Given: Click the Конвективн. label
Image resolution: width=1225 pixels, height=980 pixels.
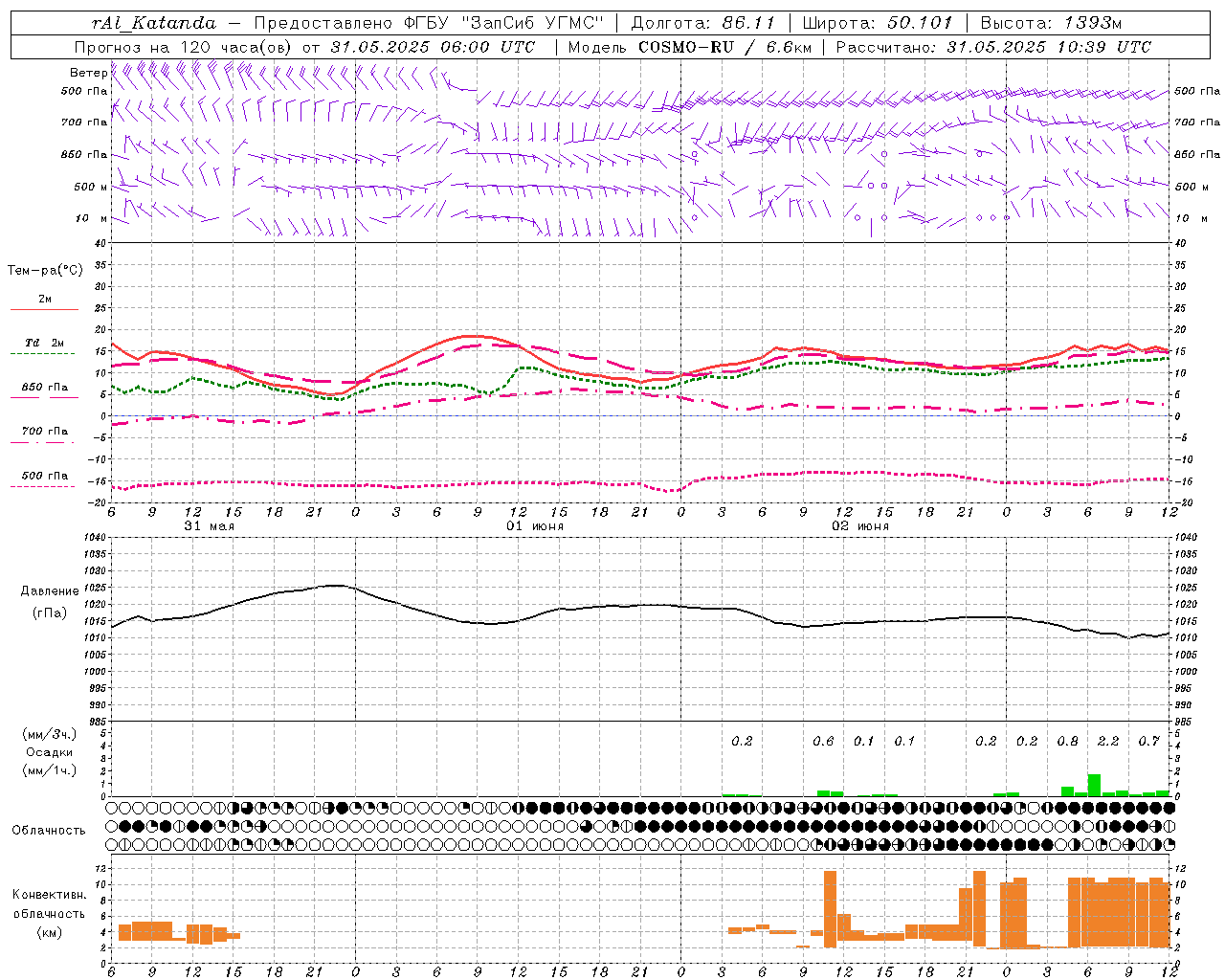Looking at the screenshot, I should coord(50,895).
